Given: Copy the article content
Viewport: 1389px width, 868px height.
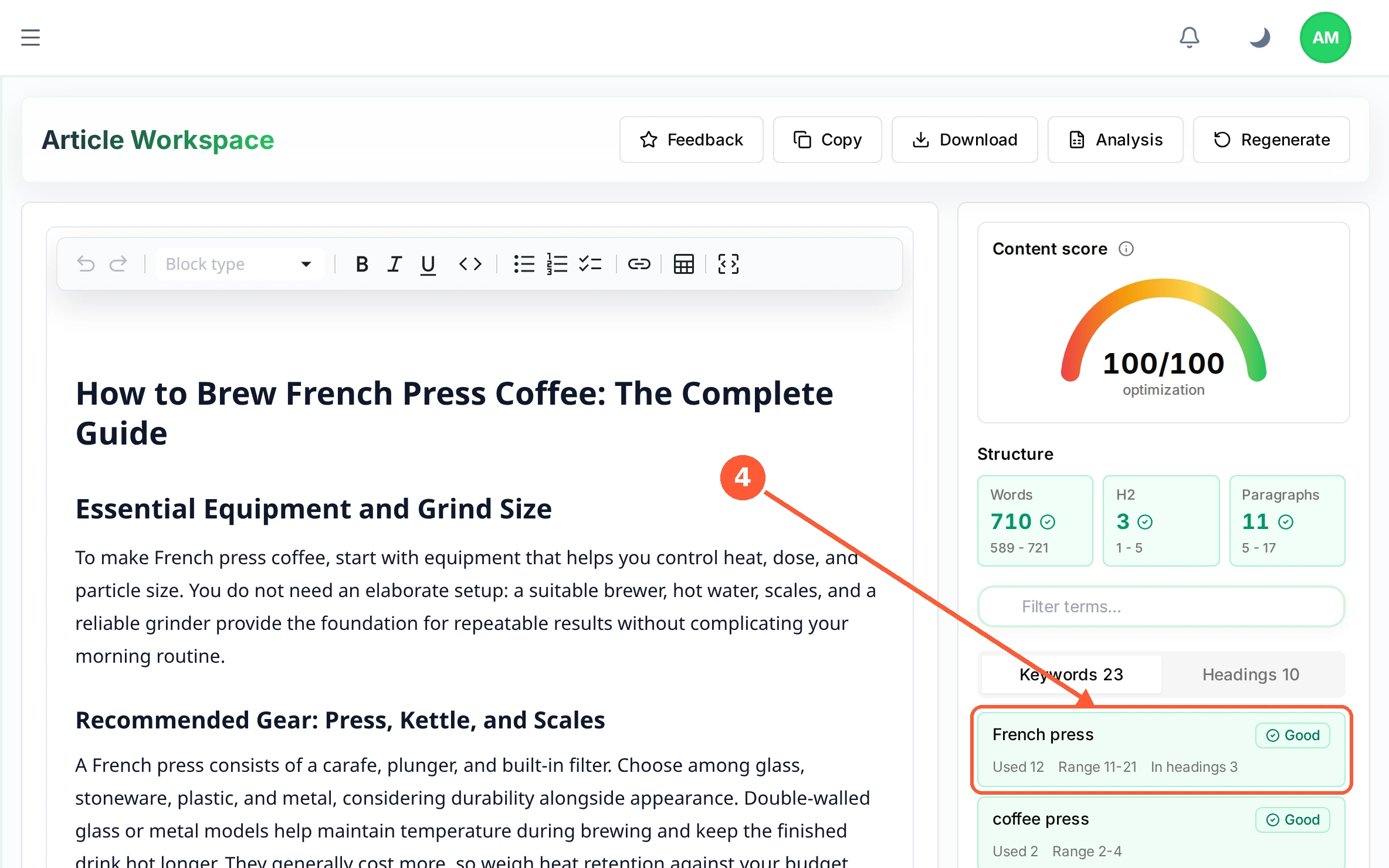Looking at the screenshot, I should 827,140.
